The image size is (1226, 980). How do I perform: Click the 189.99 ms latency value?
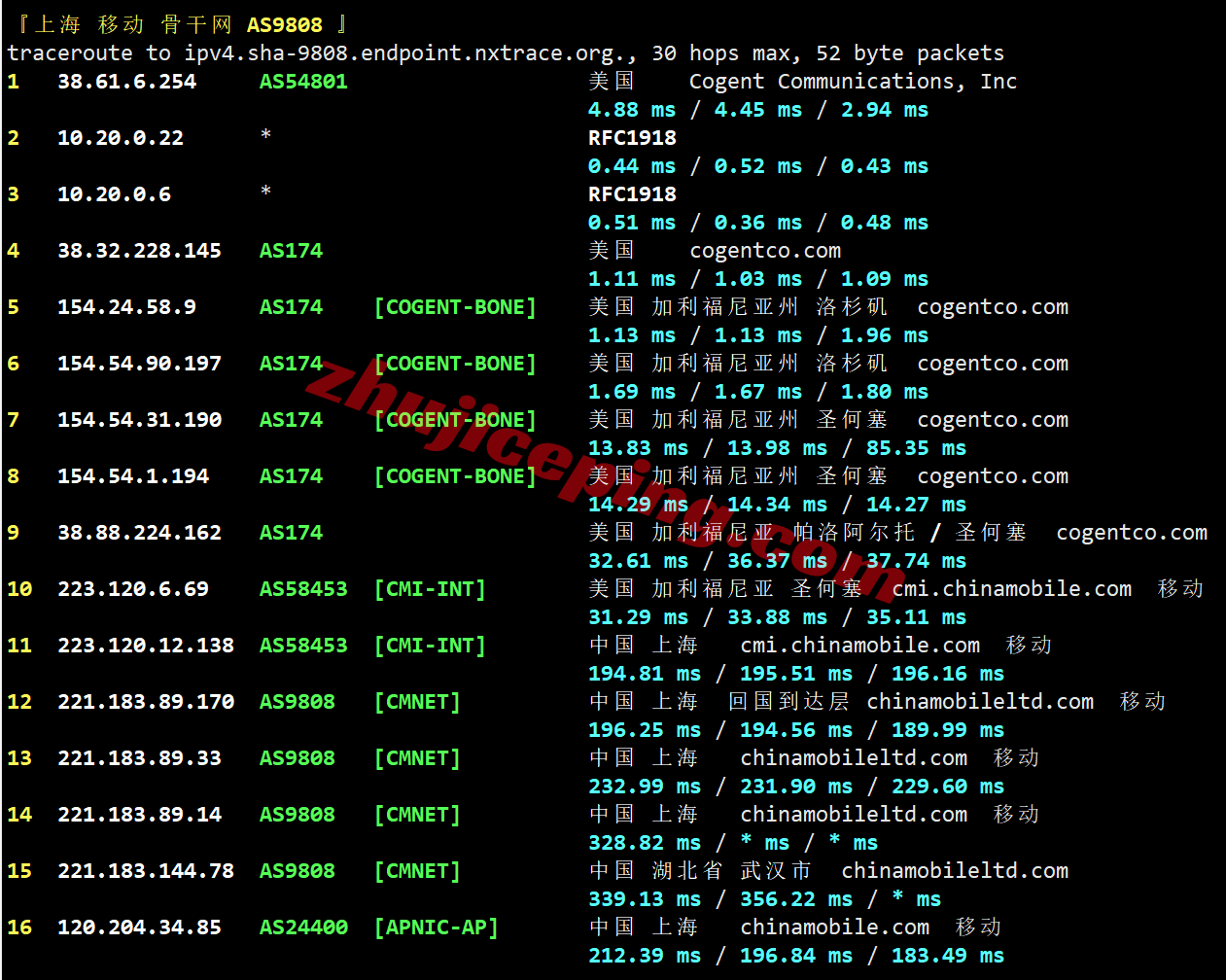(x=948, y=730)
